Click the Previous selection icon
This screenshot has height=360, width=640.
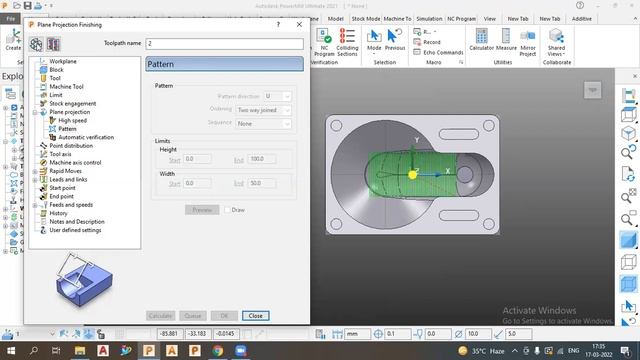click(x=395, y=40)
